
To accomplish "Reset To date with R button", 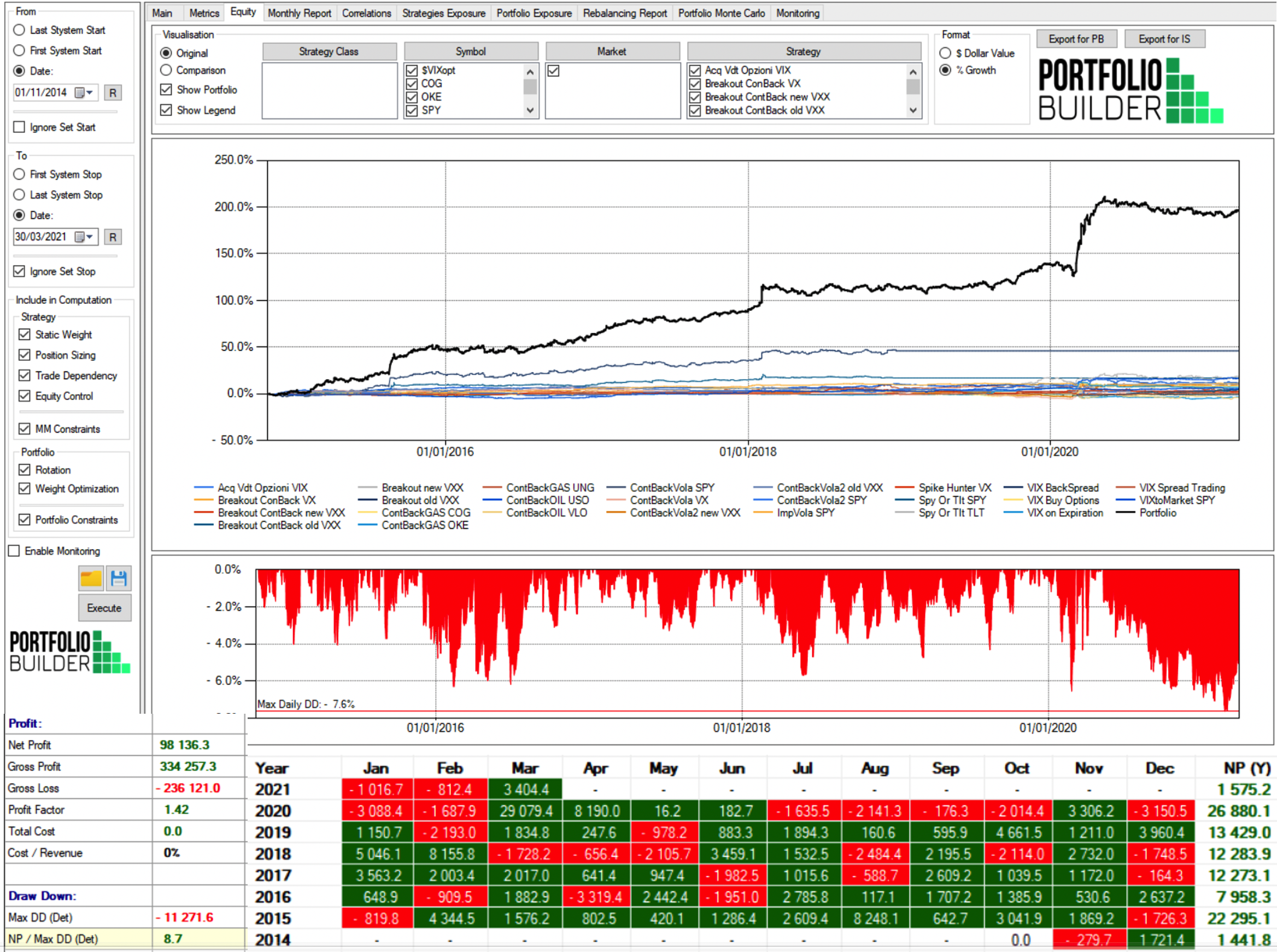I will coord(113,237).
